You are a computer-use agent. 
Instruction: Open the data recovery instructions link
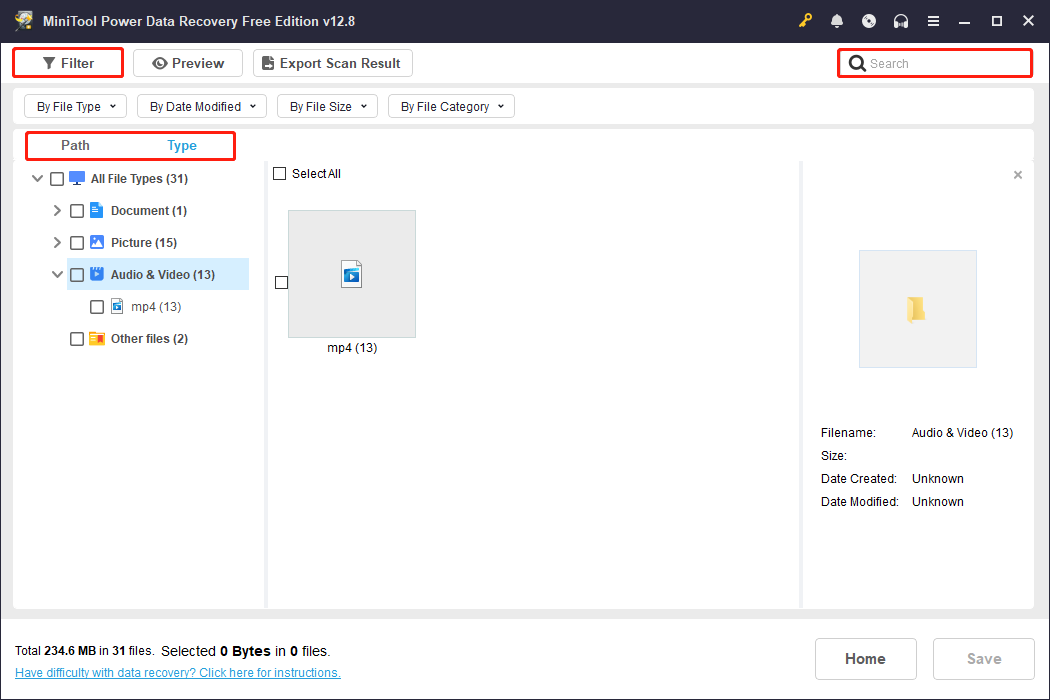tap(177, 672)
